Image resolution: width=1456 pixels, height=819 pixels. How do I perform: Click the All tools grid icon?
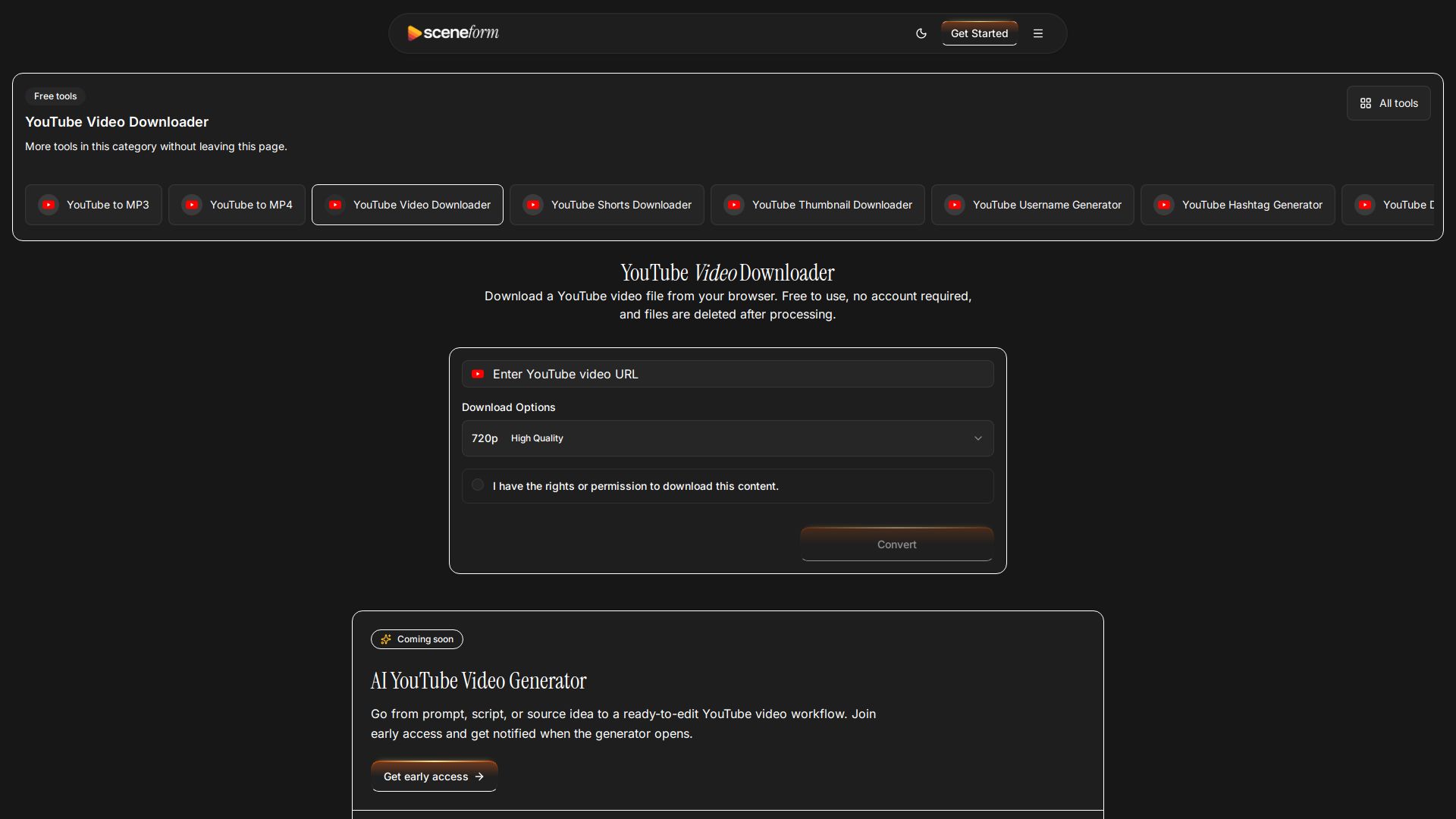pos(1366,103)
